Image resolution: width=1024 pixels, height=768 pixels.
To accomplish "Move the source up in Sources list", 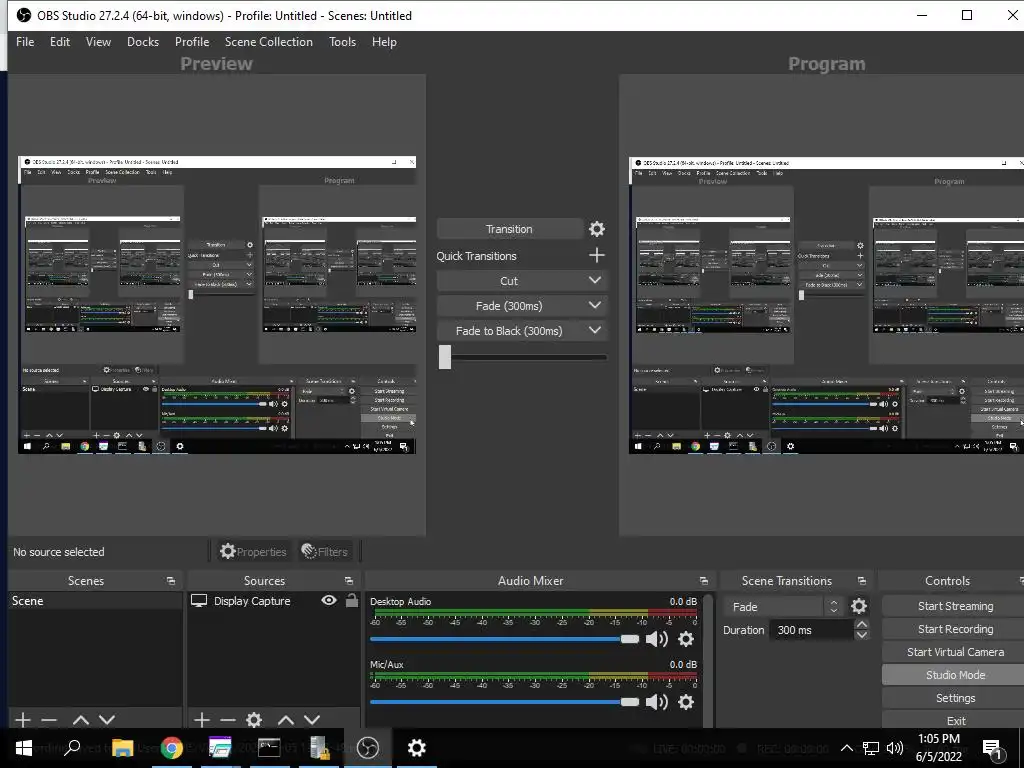I will click(x=285, y=720).
